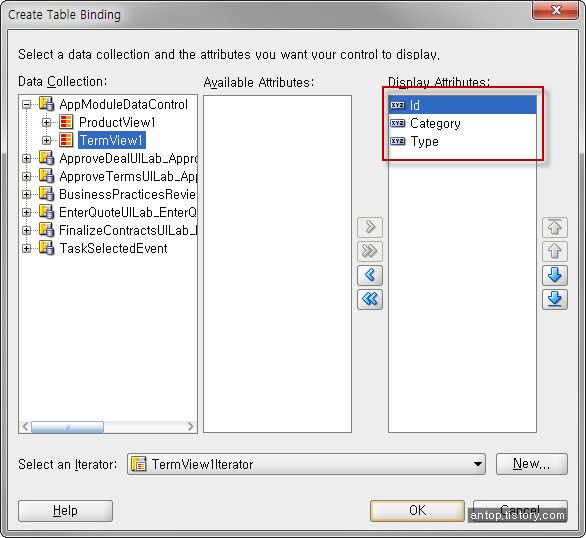The image size is (586, 538).
Task: Expand the TermView1 node
Action: click(46, 140)
